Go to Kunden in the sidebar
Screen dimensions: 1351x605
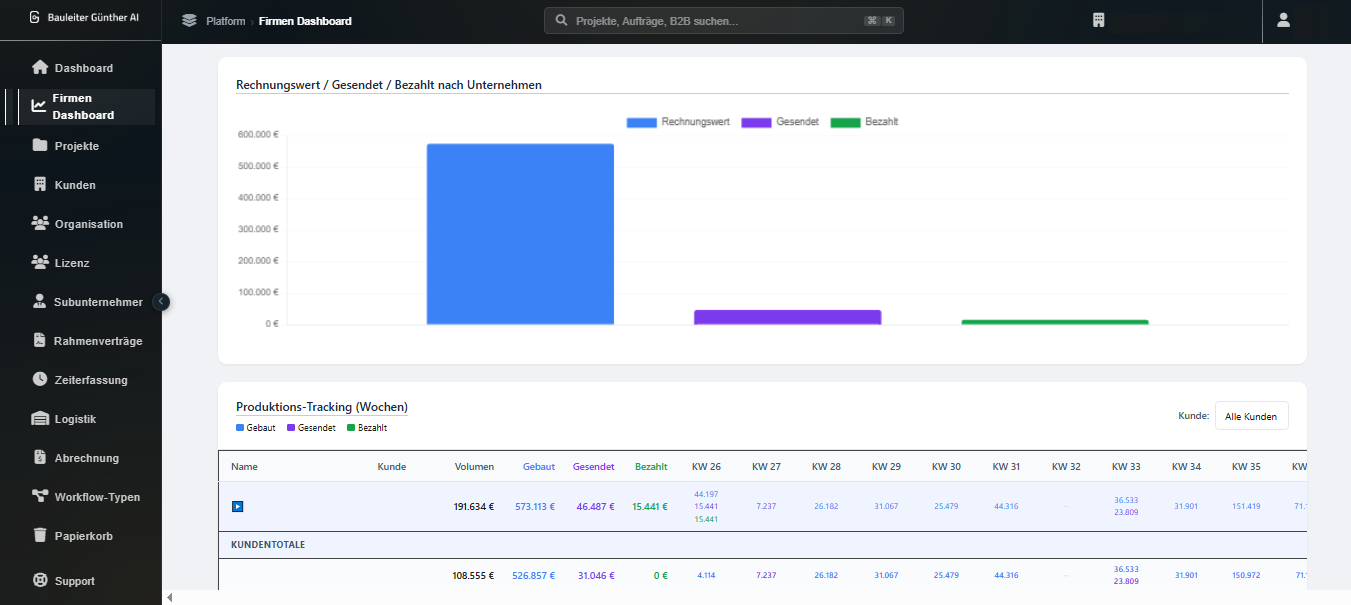[x=75, y=185]
